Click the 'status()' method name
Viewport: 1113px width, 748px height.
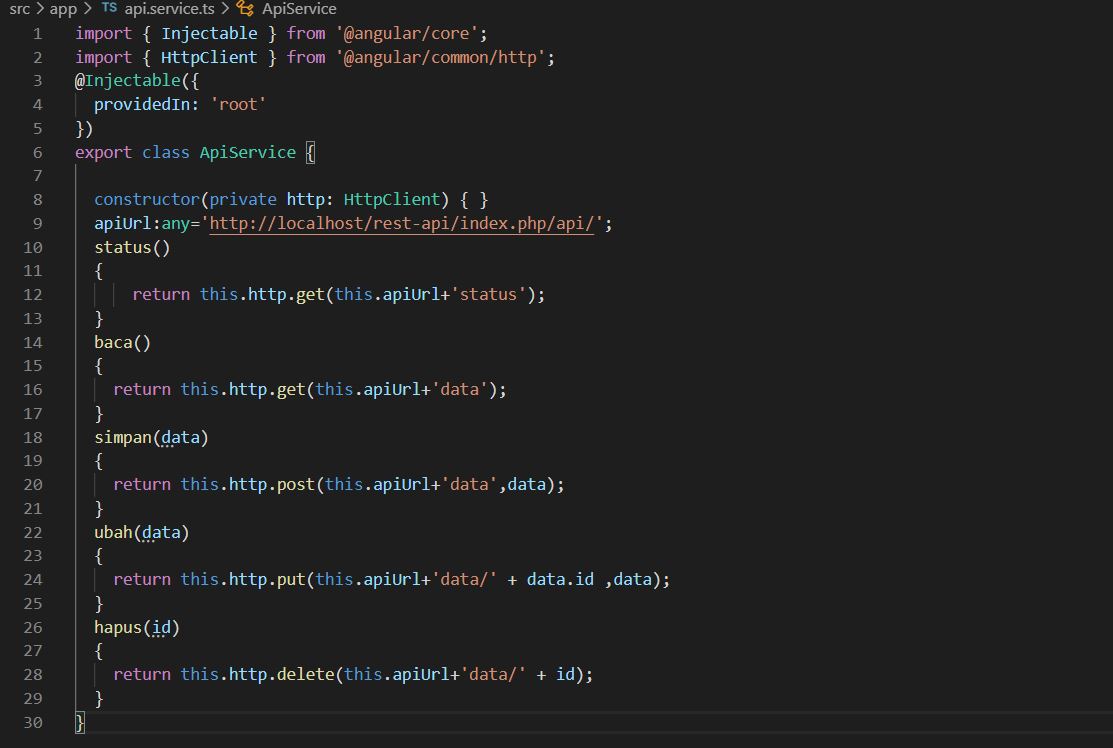pyautogui.click(x=132, y=248)
